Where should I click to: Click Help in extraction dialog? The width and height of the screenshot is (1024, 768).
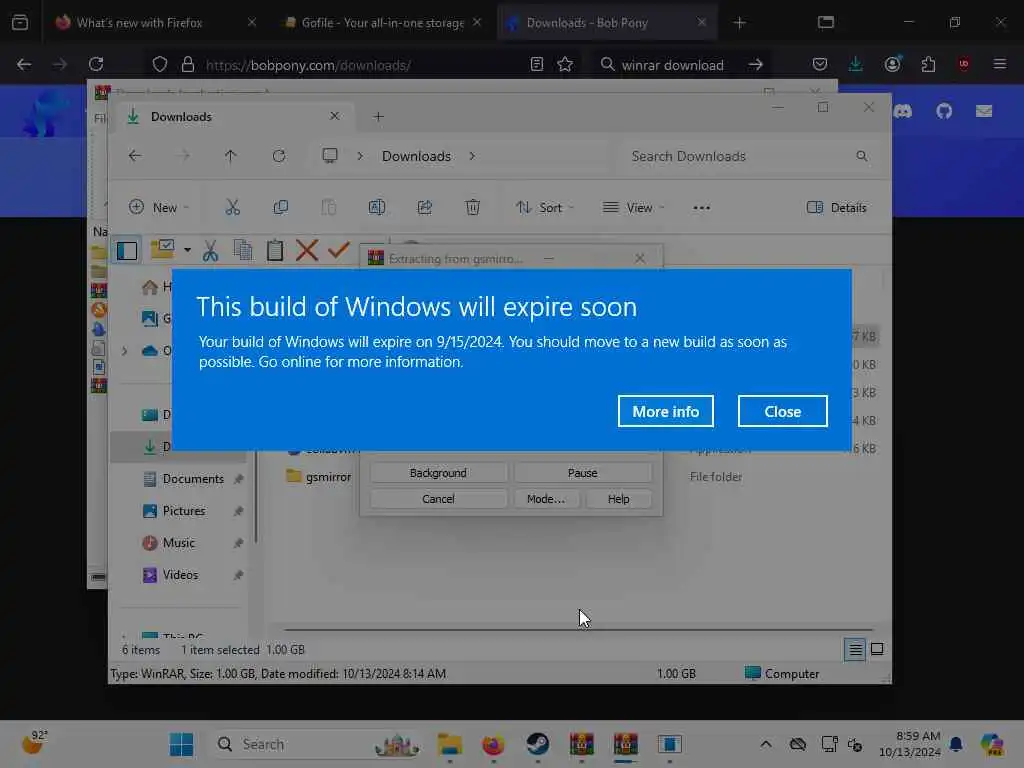618,499
